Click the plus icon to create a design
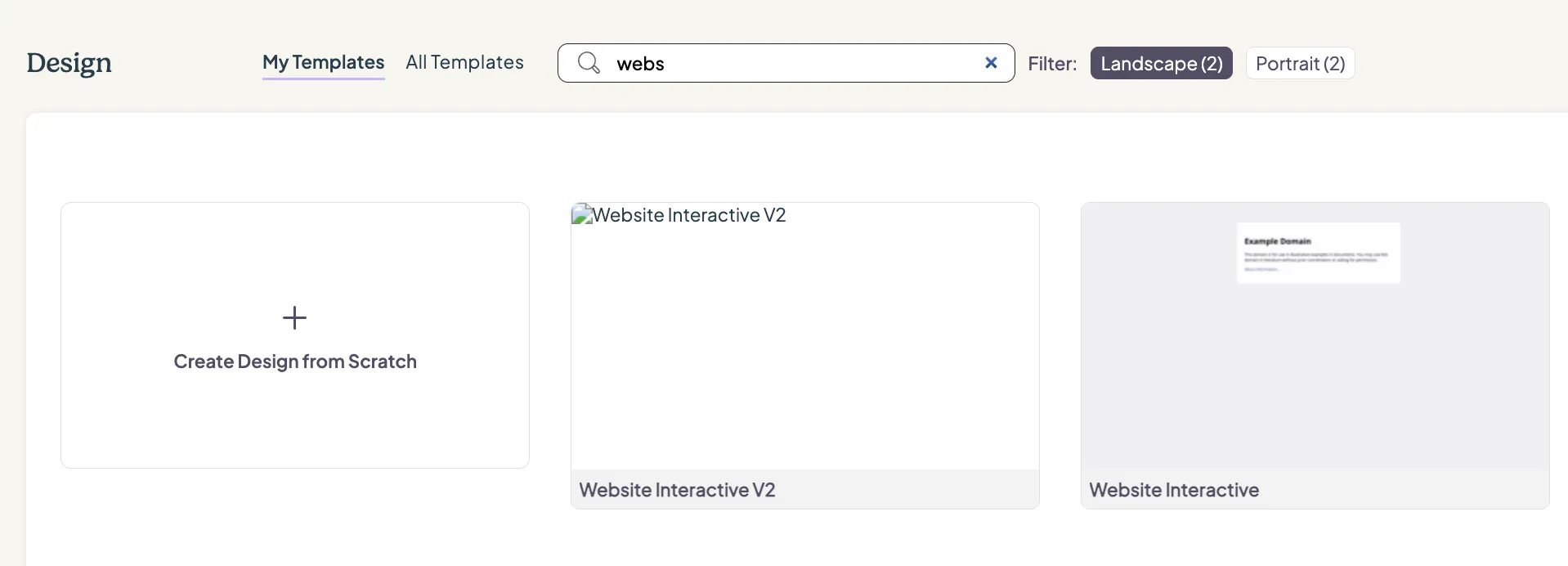This screenshot has height=566, width=1568. pos(294,317)
